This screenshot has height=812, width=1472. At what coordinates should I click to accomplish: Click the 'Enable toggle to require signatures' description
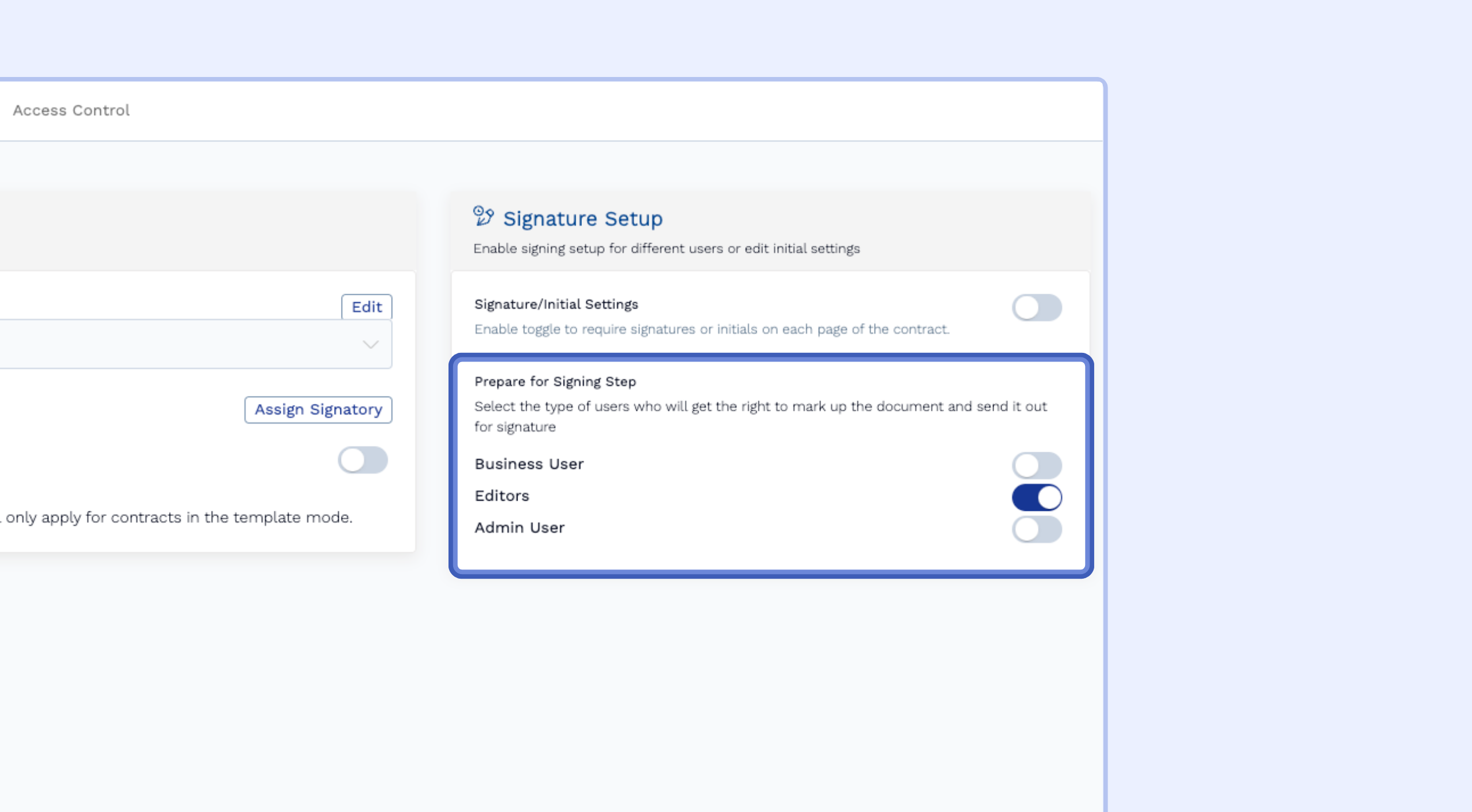pyautogui.click(x=711, y=329)
